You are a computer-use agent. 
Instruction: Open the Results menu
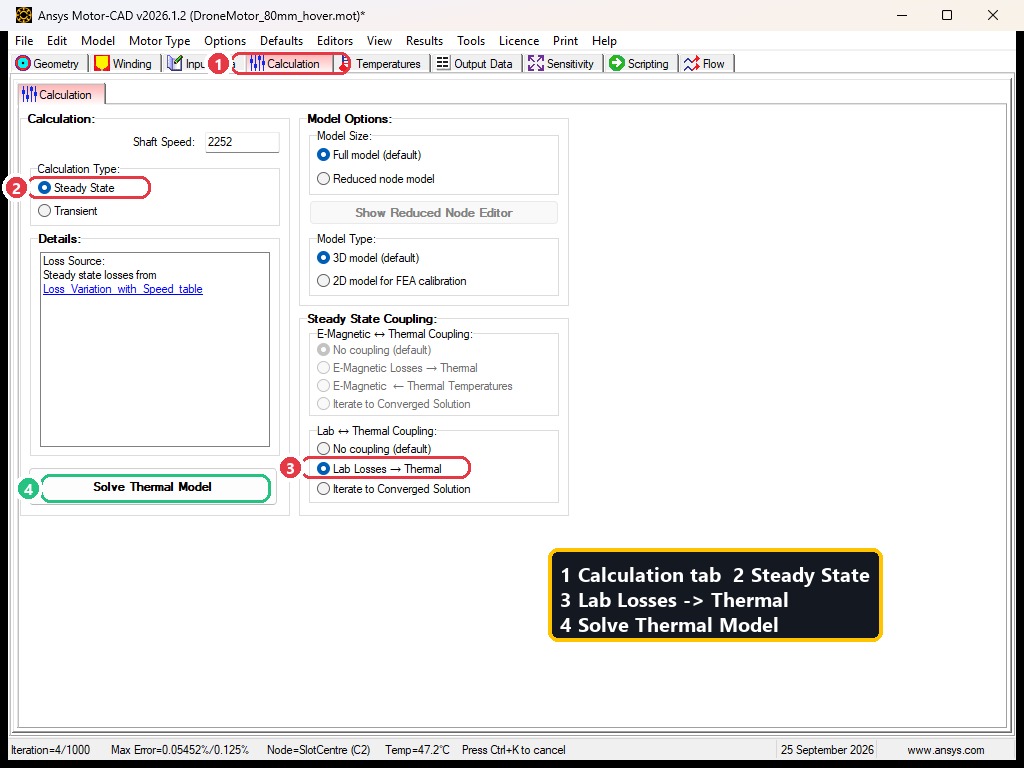424,40
